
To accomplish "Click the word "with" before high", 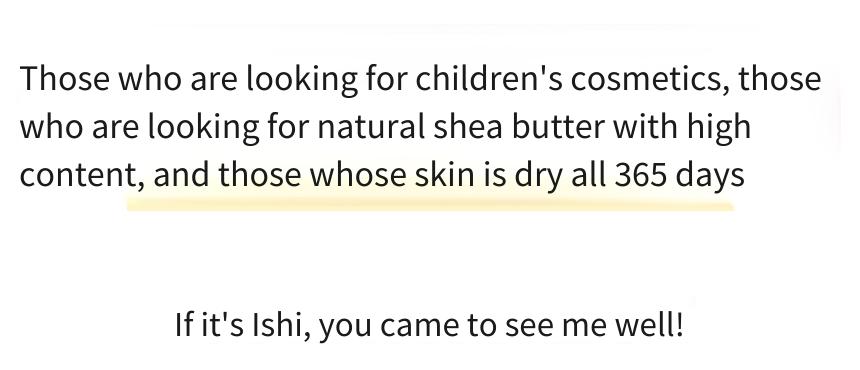I will pyautogui.click(x=646, y=127).
